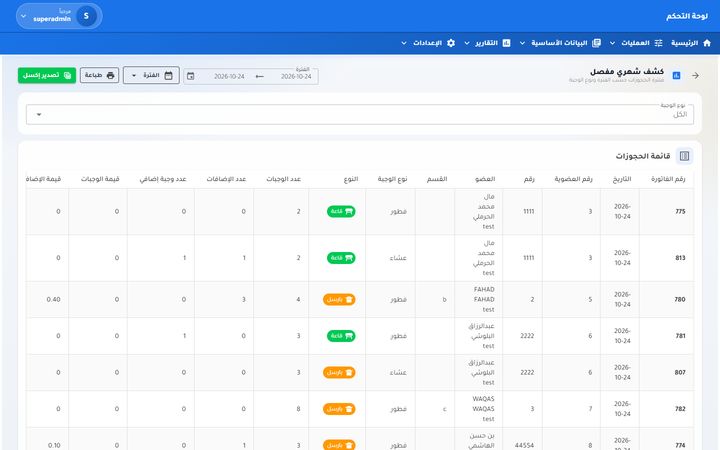Click the calendar icon on الفترة button
Screen dimensions: 720x450
click(169, 75)
